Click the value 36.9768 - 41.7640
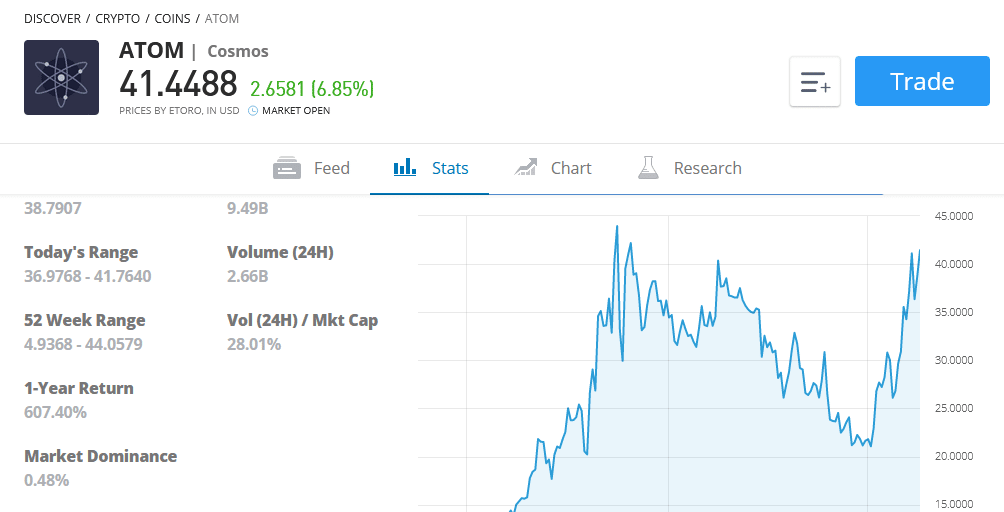1004x512 pixels. click(88, 276)
